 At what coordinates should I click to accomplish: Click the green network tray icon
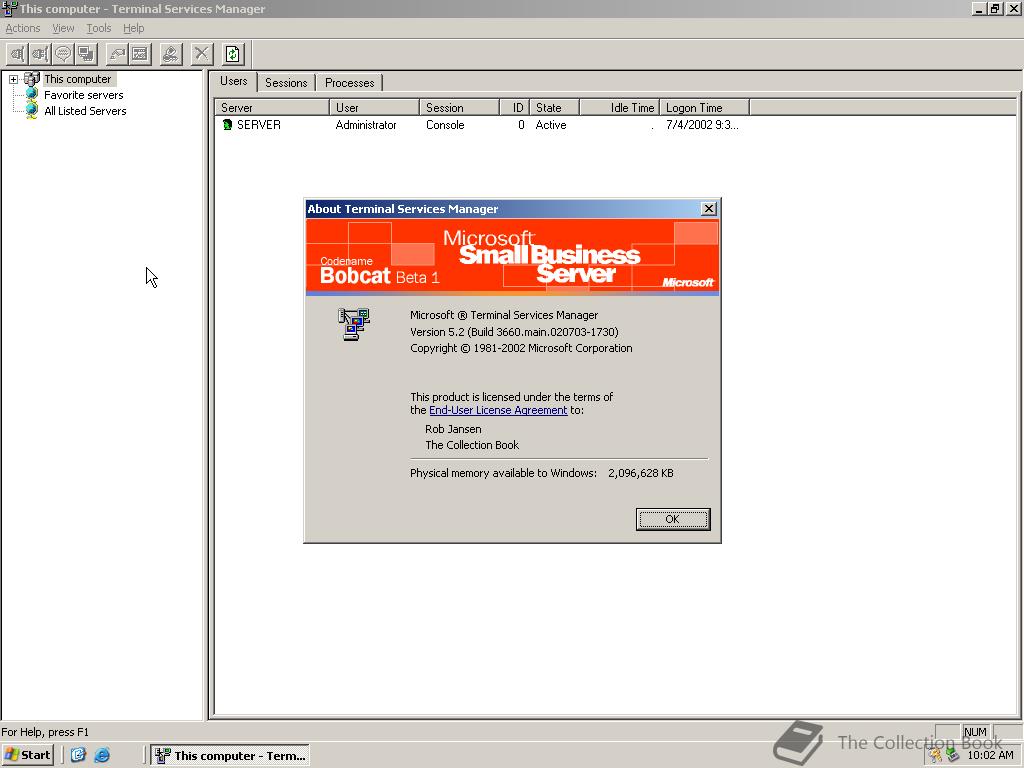[953, 755]
